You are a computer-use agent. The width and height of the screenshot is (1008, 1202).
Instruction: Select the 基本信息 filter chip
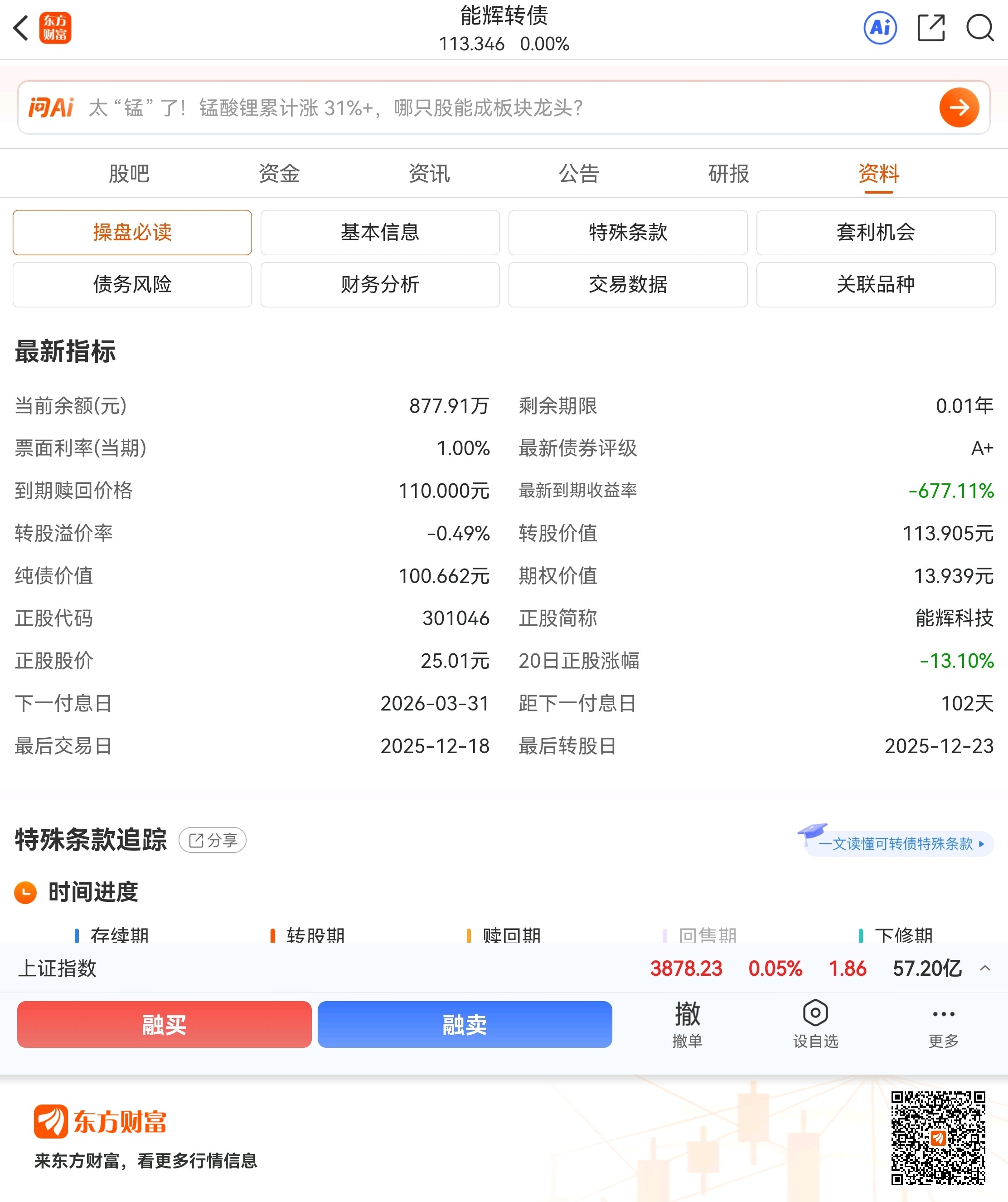(380, 233)
